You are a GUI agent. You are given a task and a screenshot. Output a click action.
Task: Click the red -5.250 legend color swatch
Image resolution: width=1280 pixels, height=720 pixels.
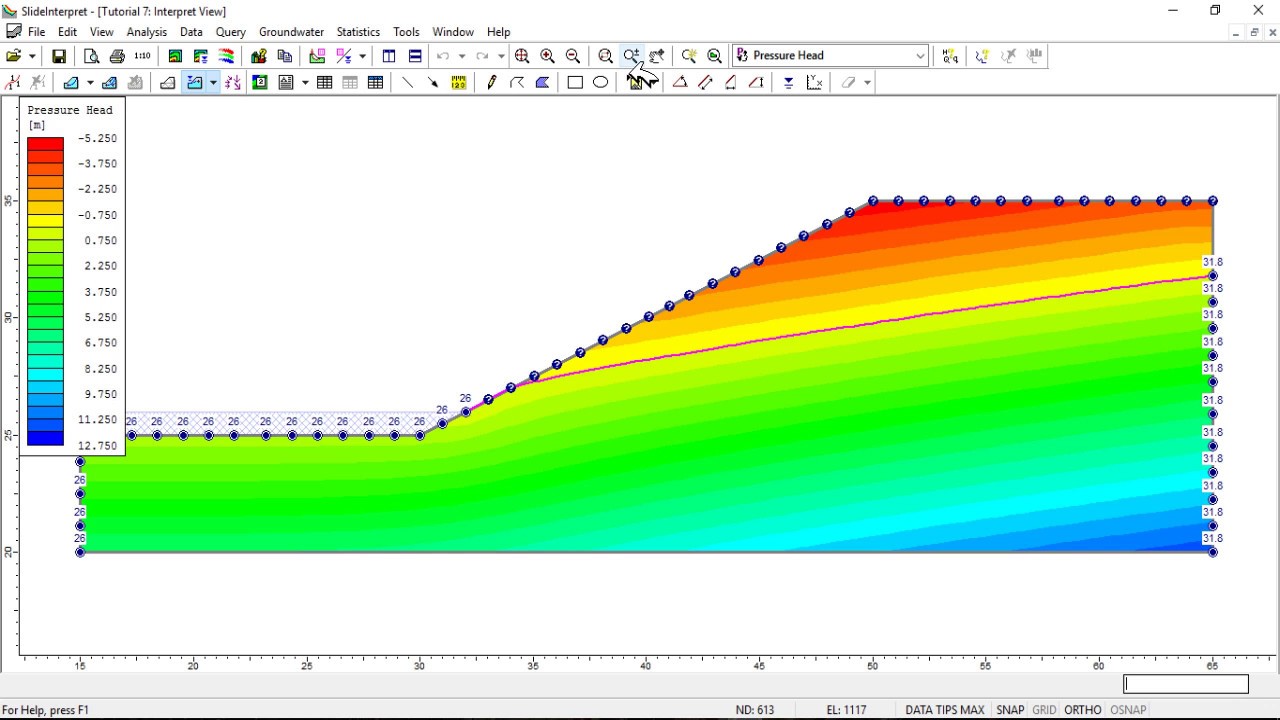click(45, 144)
